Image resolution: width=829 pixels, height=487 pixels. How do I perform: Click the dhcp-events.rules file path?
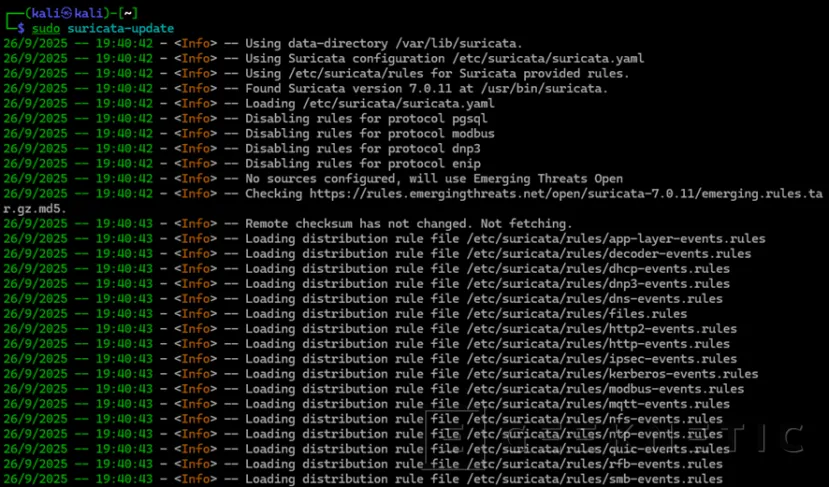[x=597, y=269]
